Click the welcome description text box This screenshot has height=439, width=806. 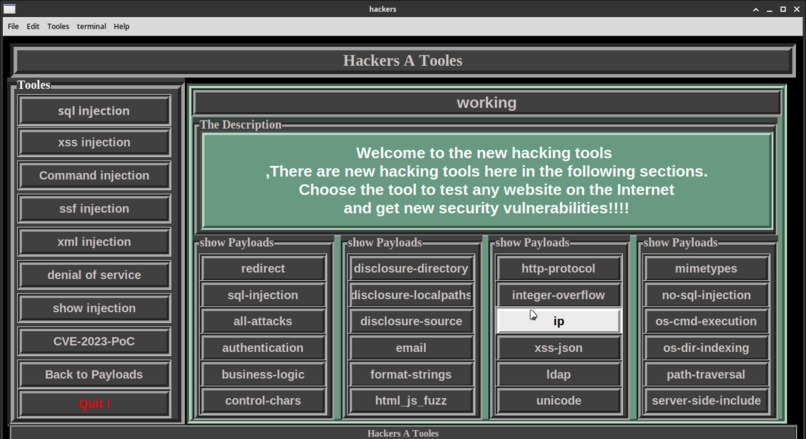point(487,180)
